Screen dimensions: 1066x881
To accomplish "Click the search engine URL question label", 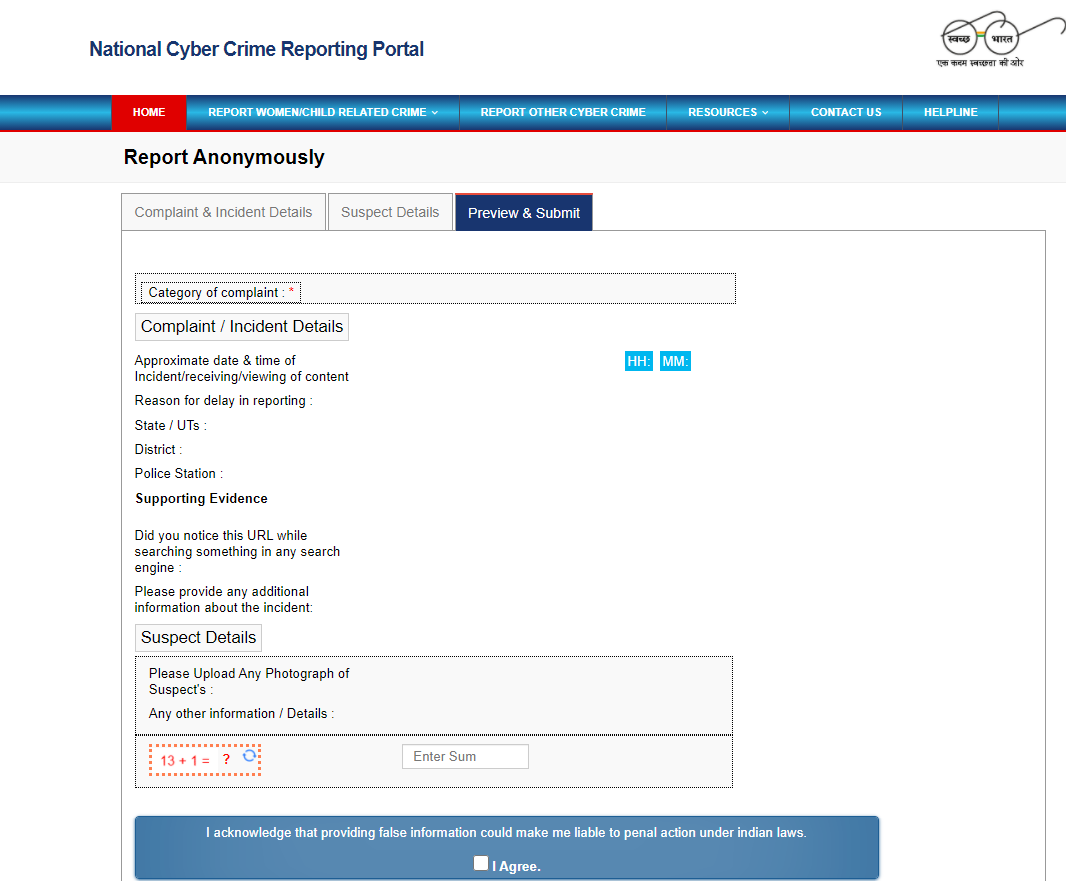I will click(237, 551).
